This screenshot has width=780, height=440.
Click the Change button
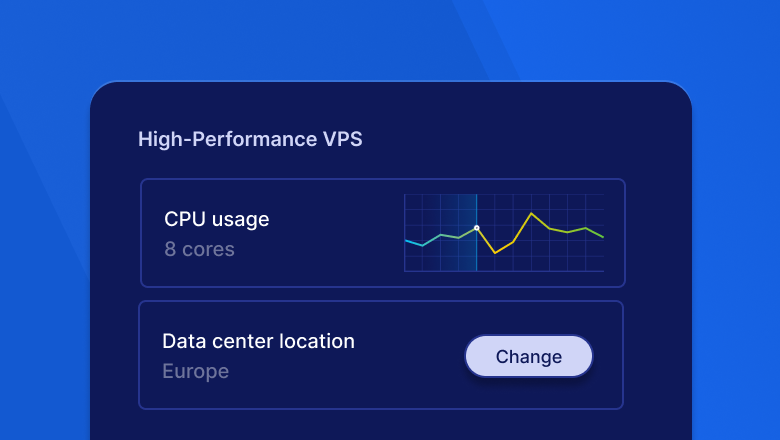coord(528,356)
